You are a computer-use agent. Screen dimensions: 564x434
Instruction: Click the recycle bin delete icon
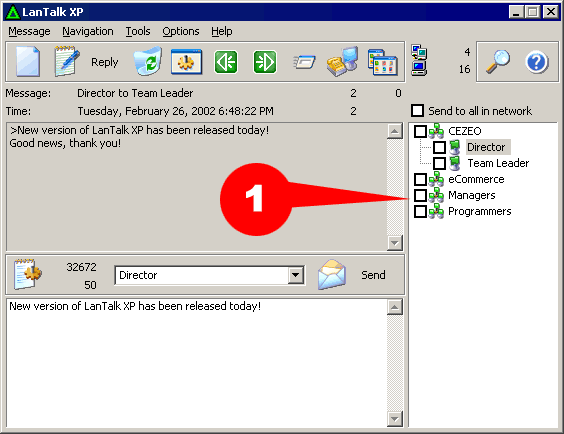click(x=147, y=61)
